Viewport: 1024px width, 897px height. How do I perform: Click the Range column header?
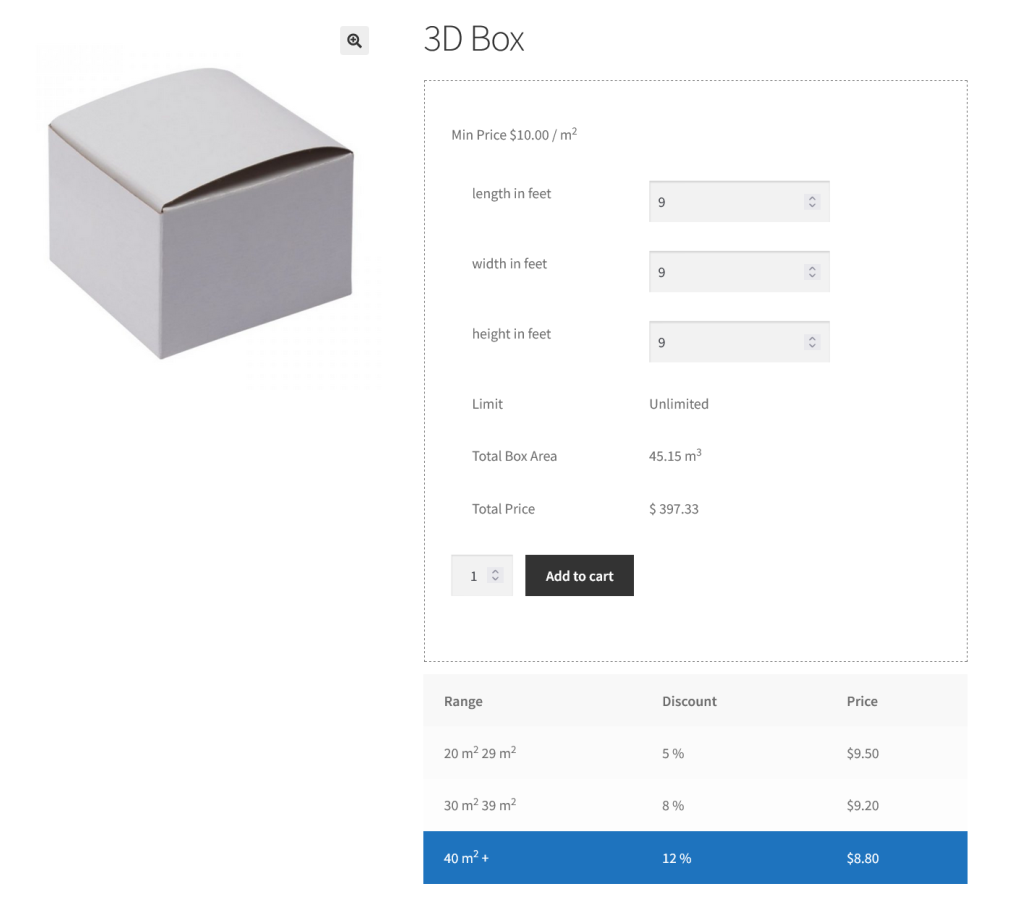coord(463,701)
